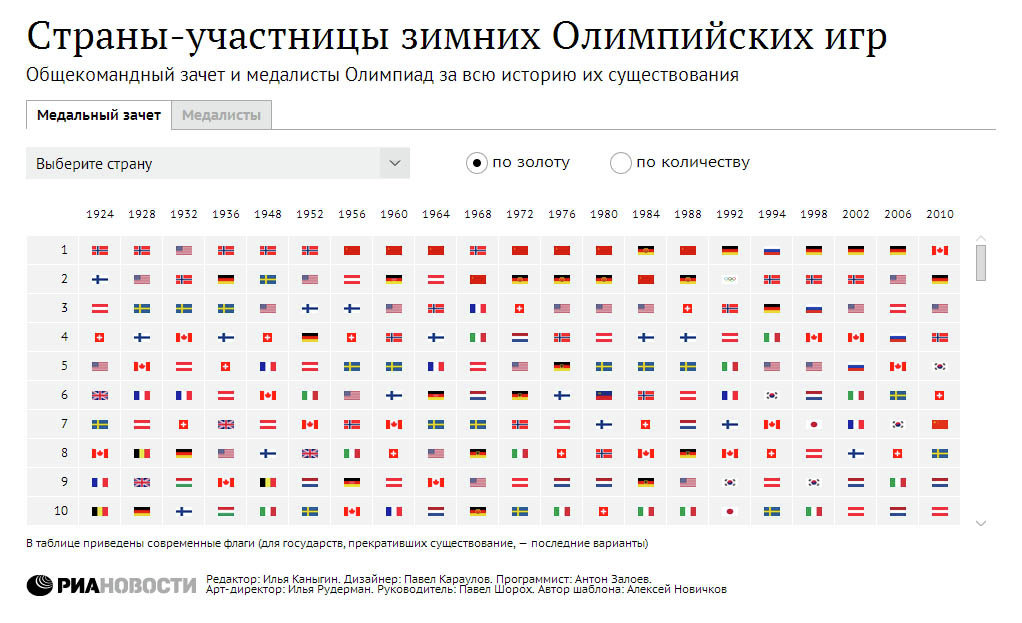This screenshot has height=623, width=1022.
Task: Select France's flag at rank 3 for 1968
Action: click(478, 309)
